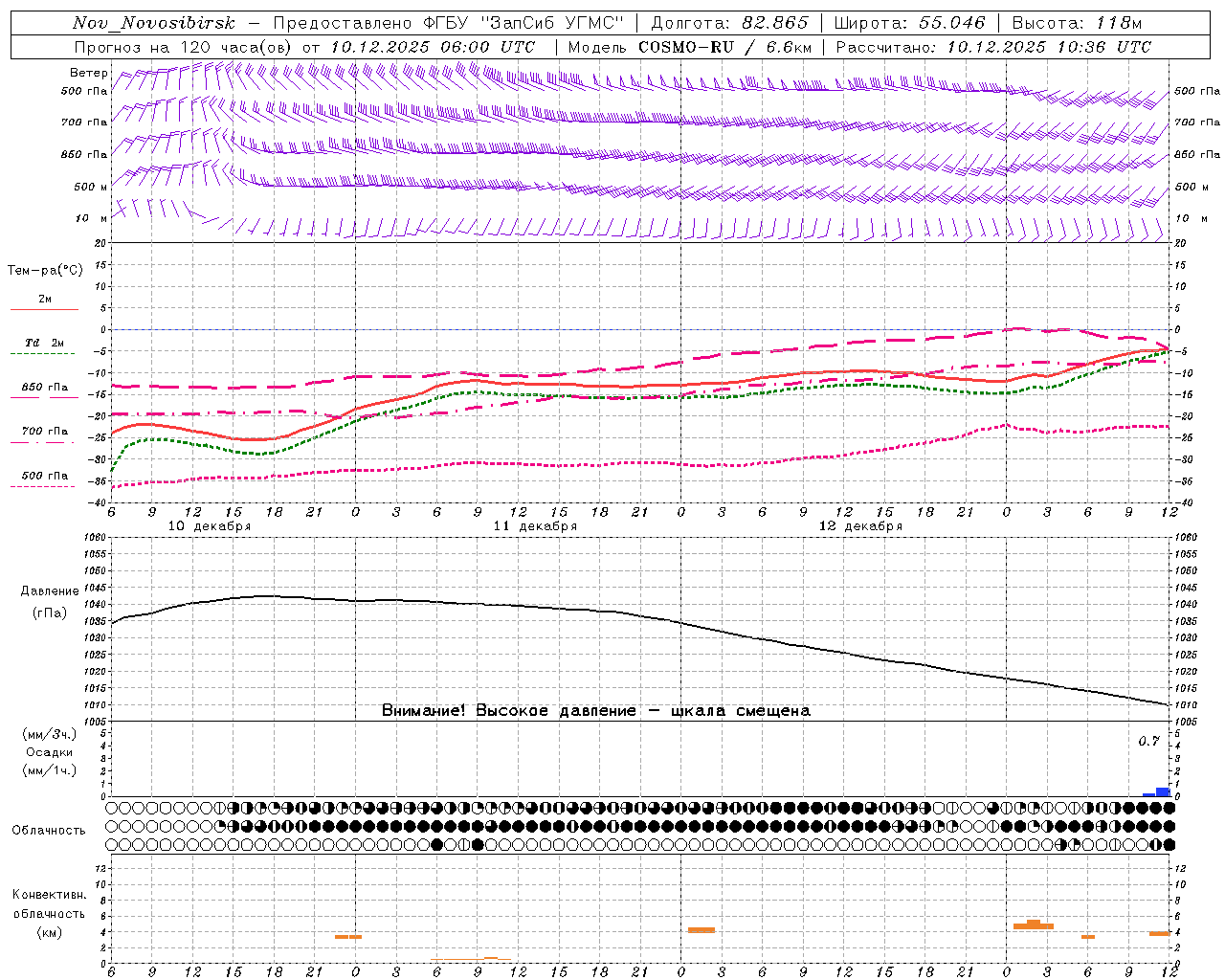The height and width of the screenshot is (980, 1225).
Task: Click "700 гПа" in the temperature legend
Action: click(x=45, y=432)
